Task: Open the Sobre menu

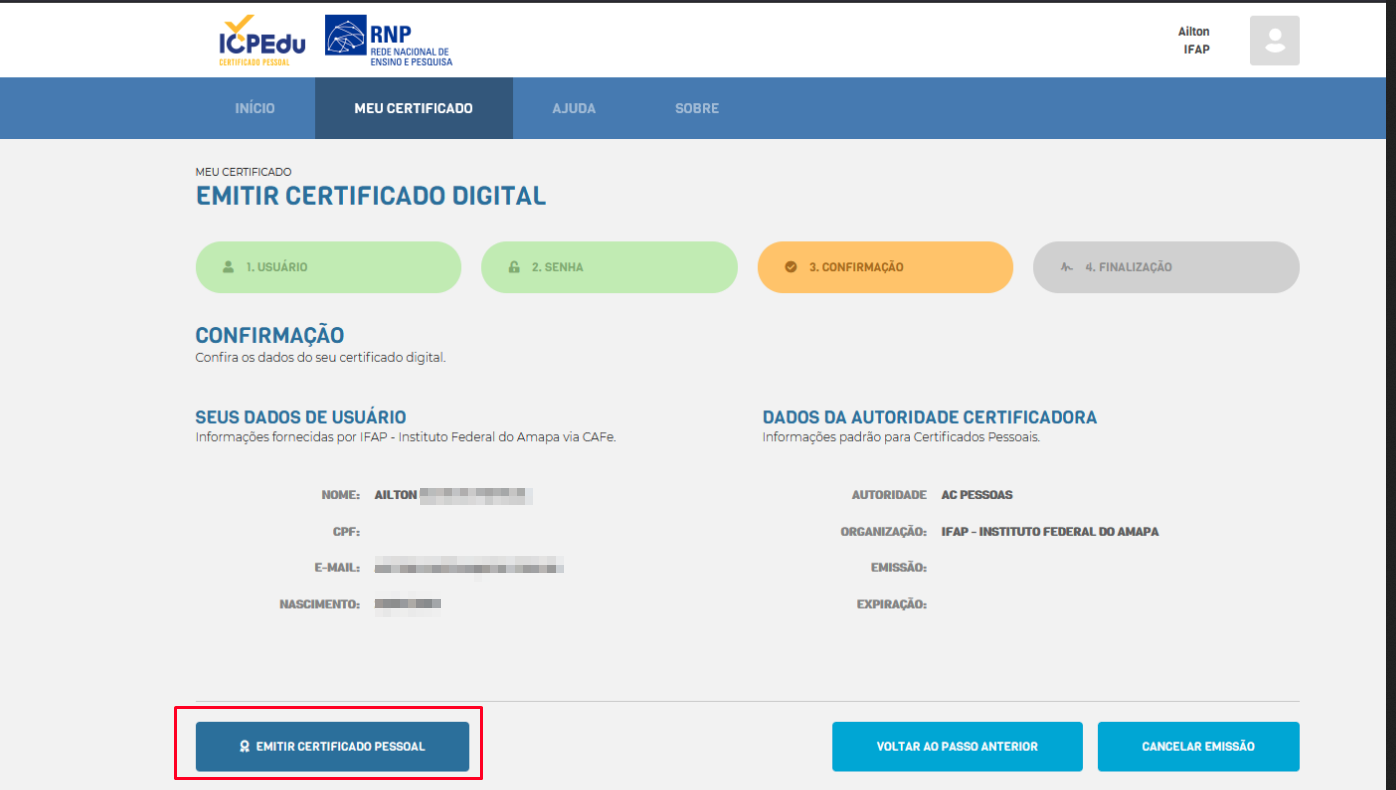Action: [x=697, y=108]
